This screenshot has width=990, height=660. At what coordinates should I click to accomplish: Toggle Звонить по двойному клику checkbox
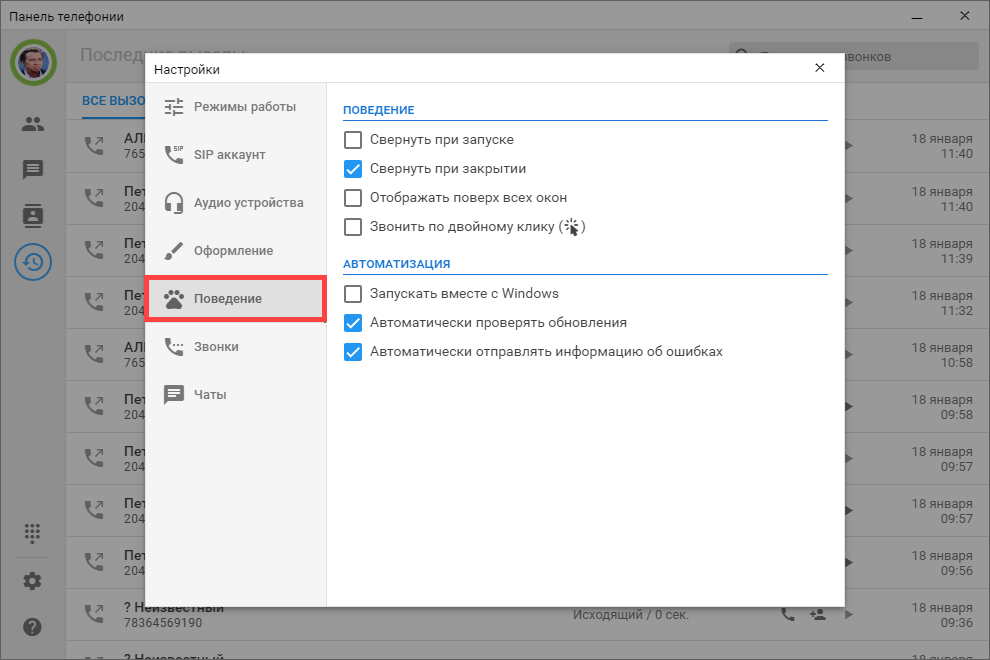point(353,227)
